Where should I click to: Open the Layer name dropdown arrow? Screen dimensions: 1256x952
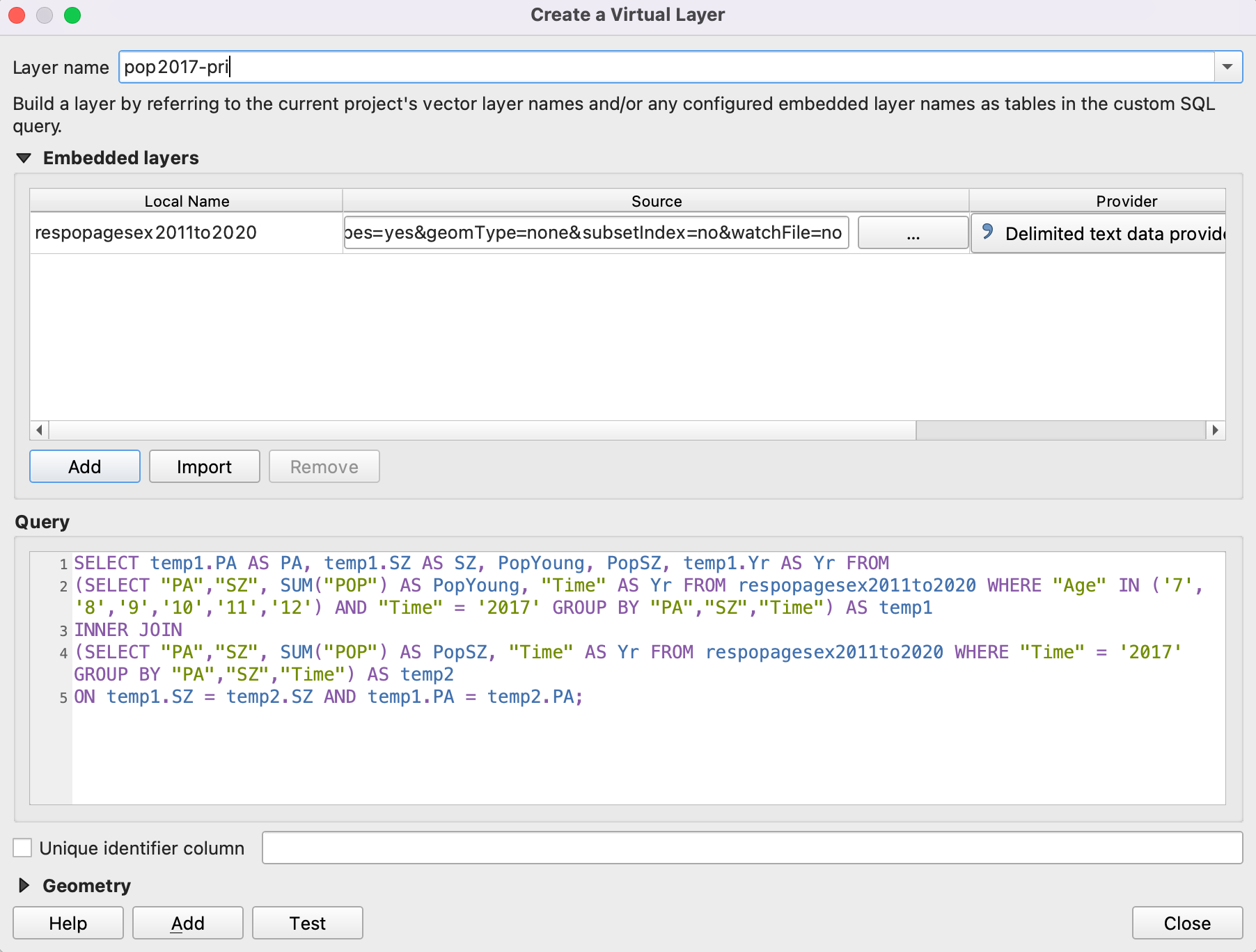(1227, 67)
